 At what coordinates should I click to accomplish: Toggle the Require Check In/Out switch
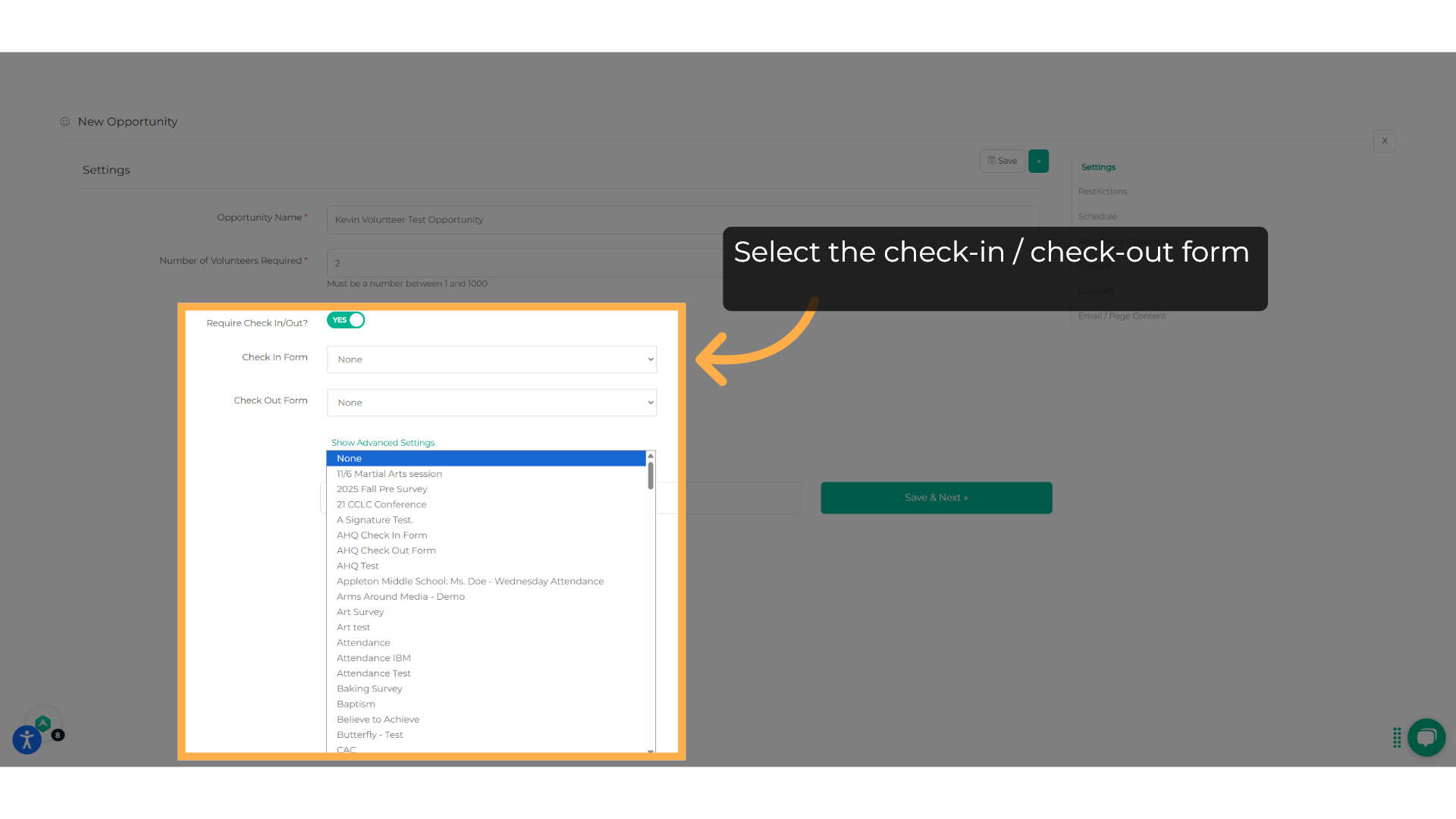(346, 320)
